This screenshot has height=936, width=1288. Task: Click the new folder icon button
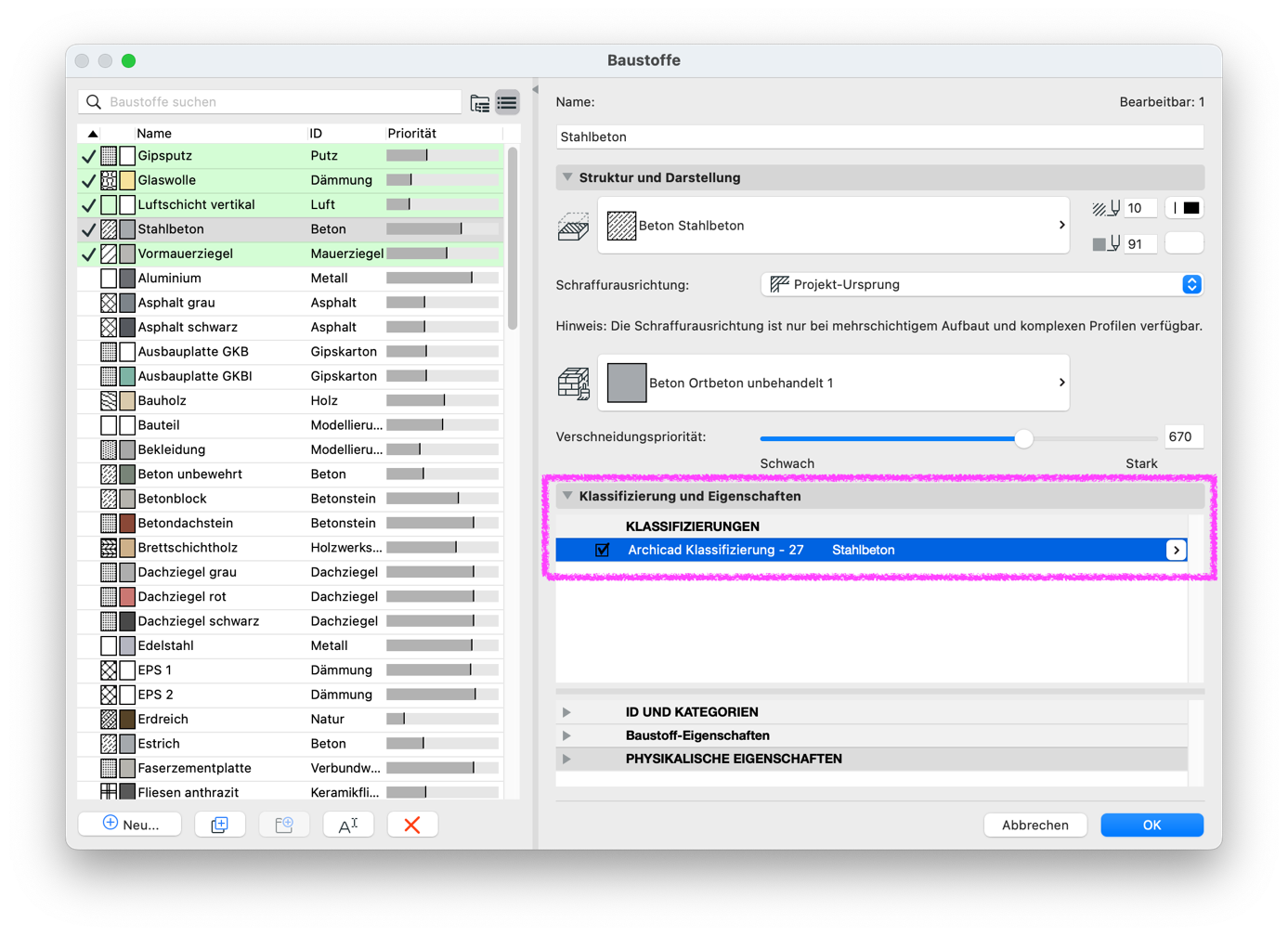[284, 825]
